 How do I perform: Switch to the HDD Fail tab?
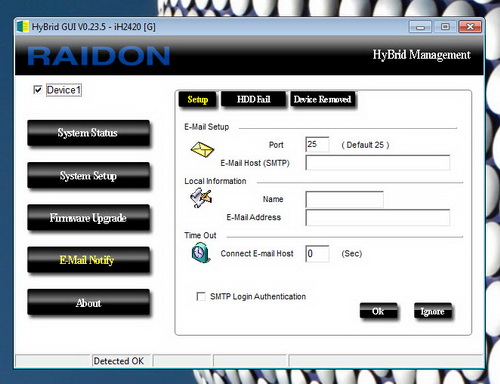click(x=253, y=99)
